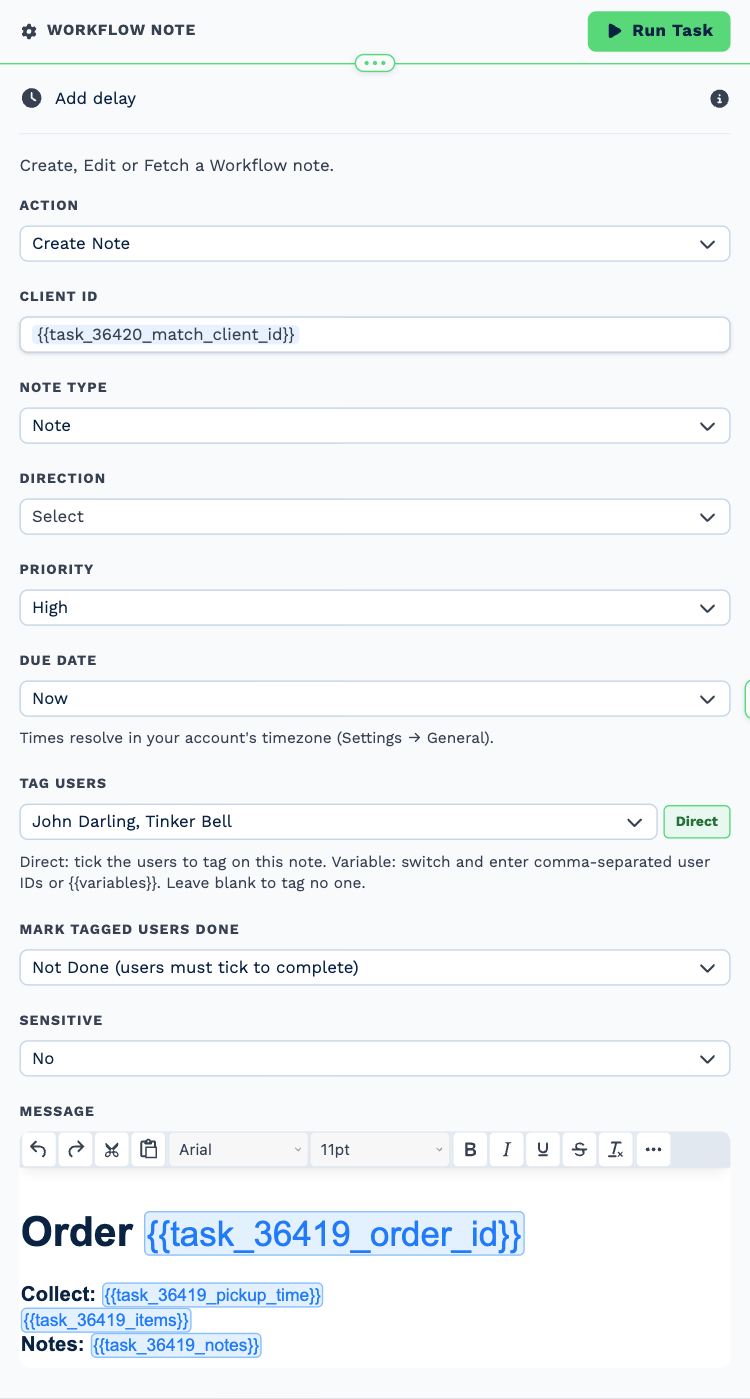Toggle italic formatting in message toolbar

click(x=506, y=1150)
